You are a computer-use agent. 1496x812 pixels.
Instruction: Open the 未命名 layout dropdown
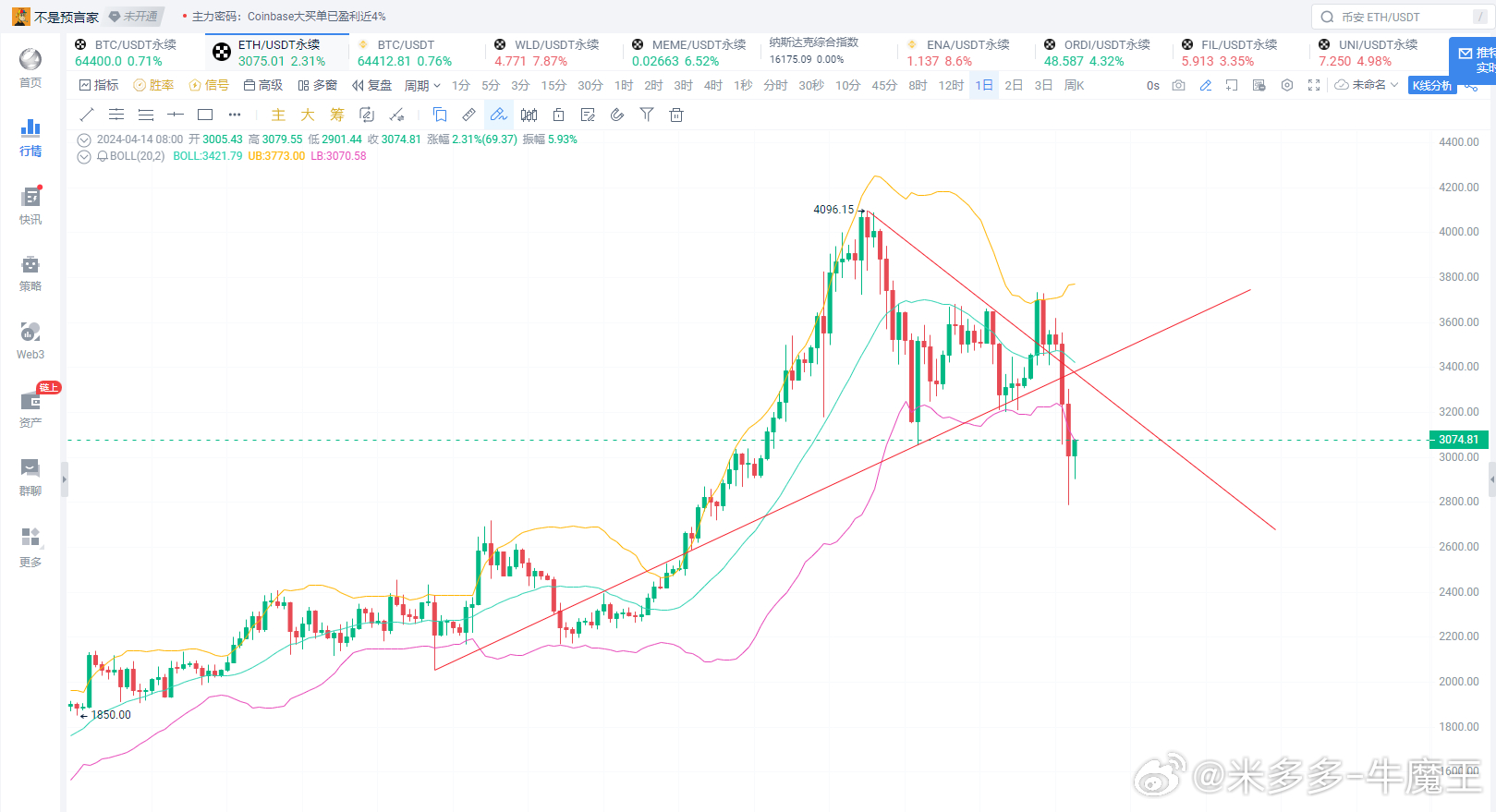(1367, 85)
